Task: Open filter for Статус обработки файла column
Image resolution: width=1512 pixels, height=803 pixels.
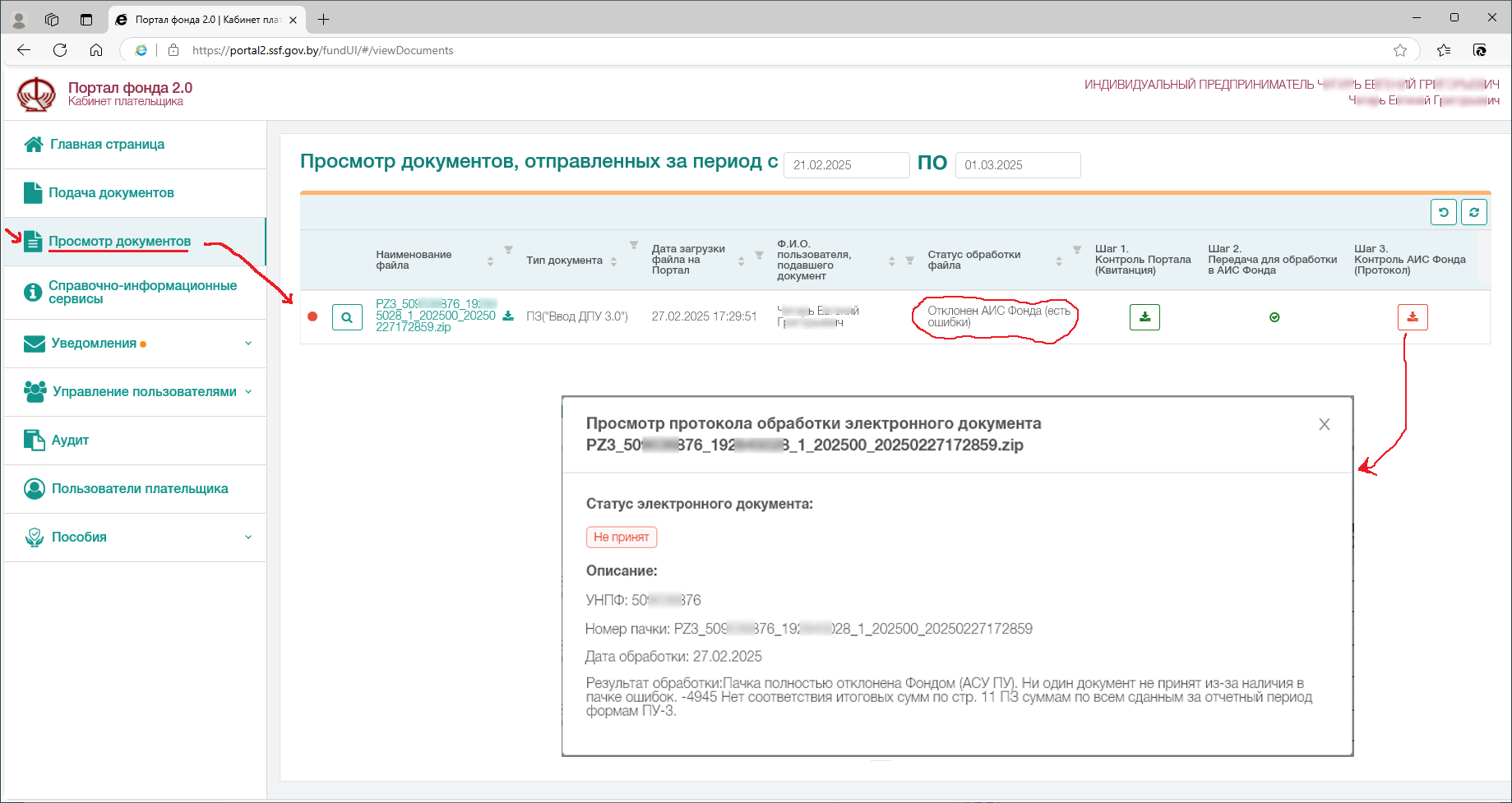Action: pyautogui.click(x=1076, y=250)
